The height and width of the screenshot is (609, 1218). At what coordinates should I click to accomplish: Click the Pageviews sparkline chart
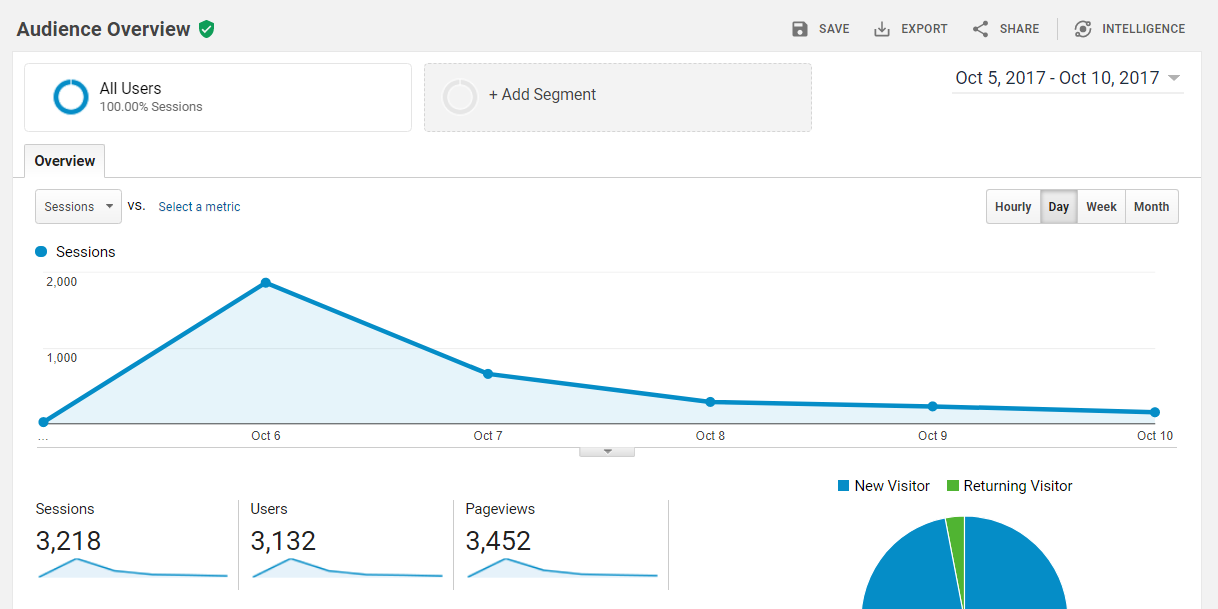(x=562, y=567)
